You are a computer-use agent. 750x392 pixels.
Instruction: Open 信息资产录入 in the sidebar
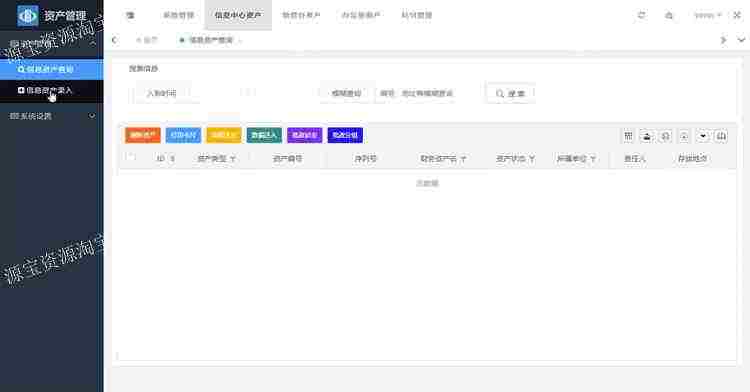point(52,90)
